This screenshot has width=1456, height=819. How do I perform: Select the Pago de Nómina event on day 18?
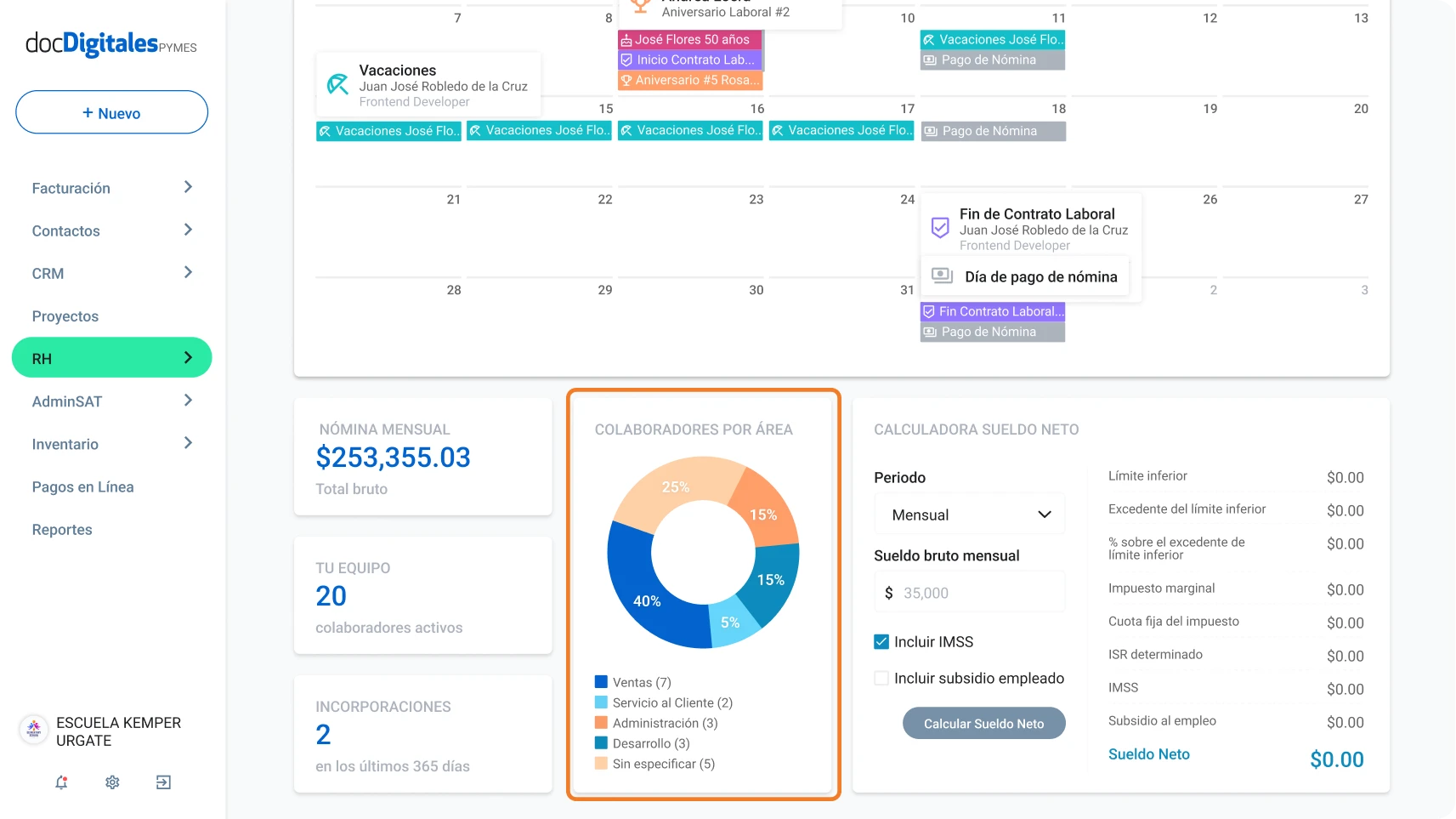(994, 131)
